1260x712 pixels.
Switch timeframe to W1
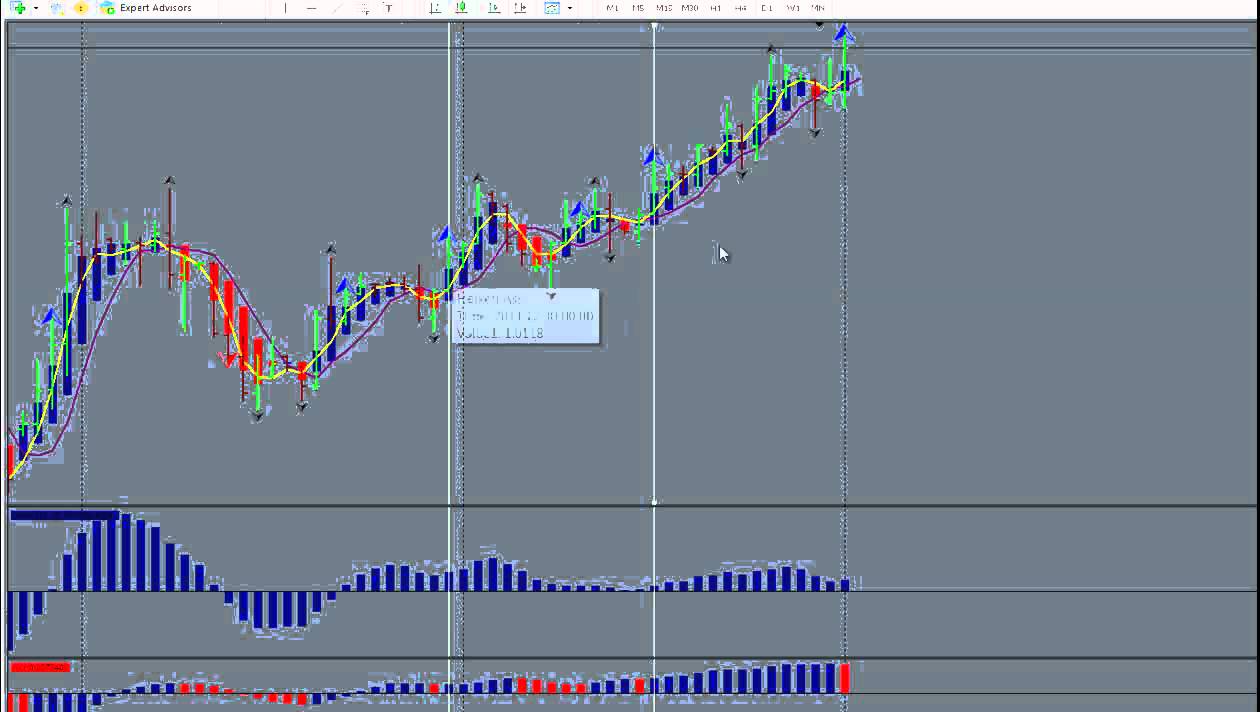[x=793, y=8]
